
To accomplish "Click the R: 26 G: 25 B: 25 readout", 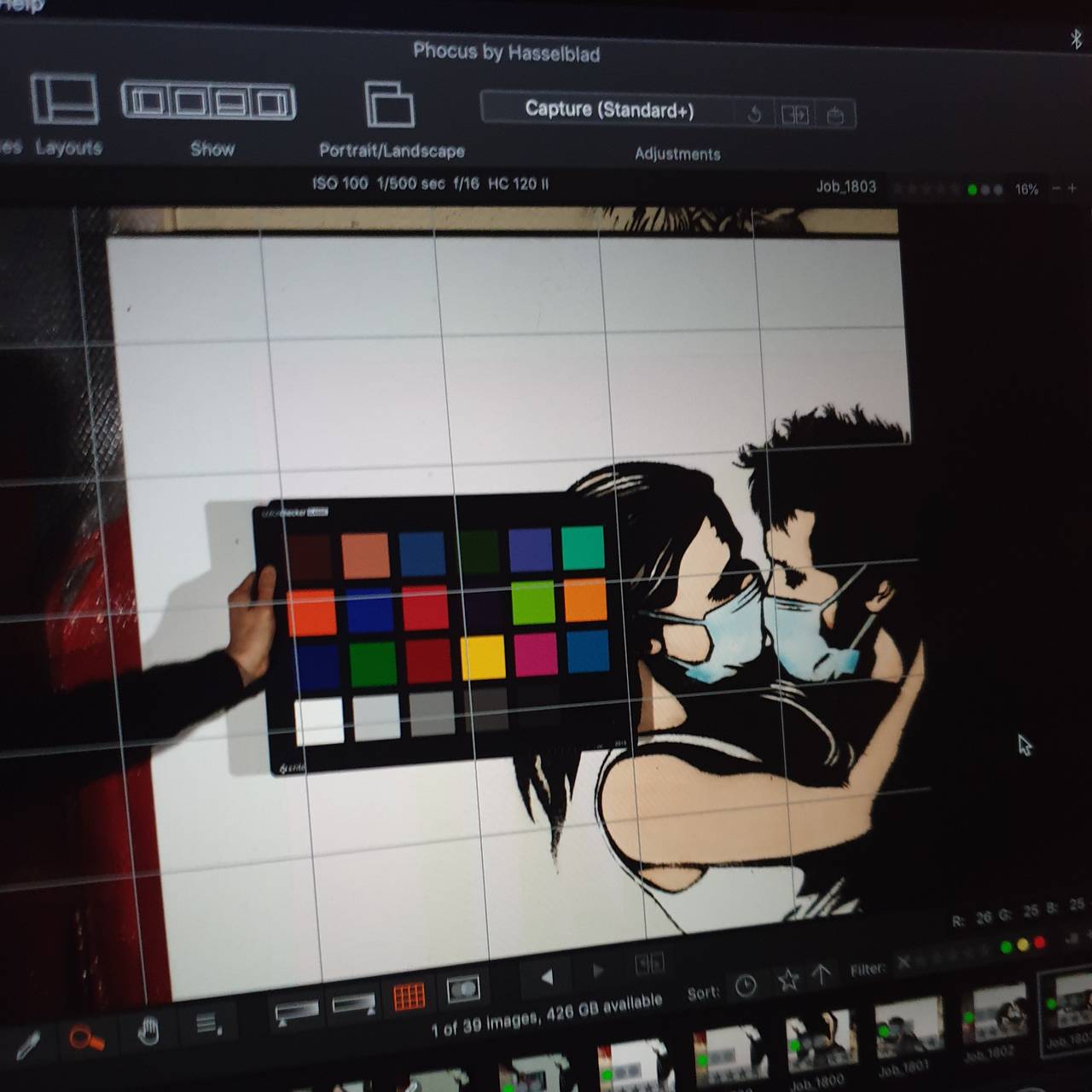I will coord(1018,912).
